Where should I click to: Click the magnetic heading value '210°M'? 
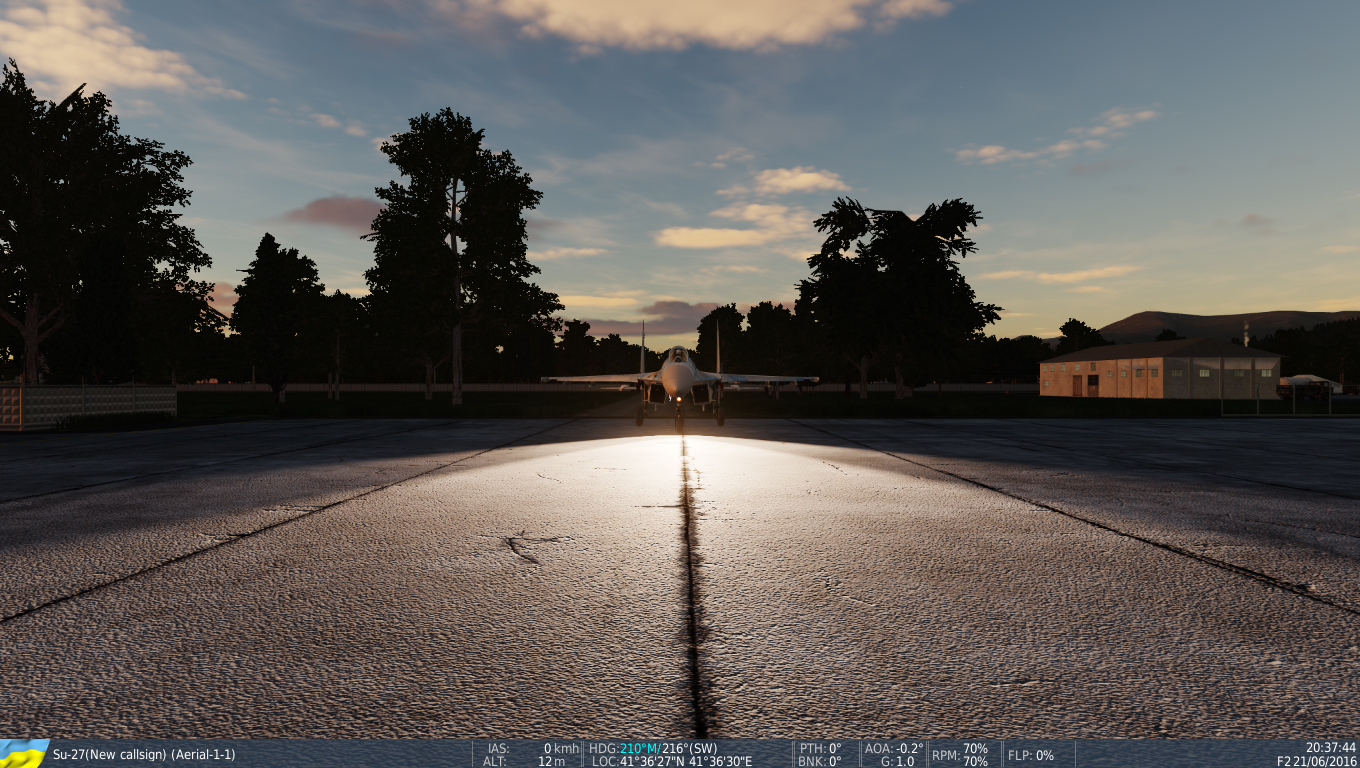(x=640, y=748)
